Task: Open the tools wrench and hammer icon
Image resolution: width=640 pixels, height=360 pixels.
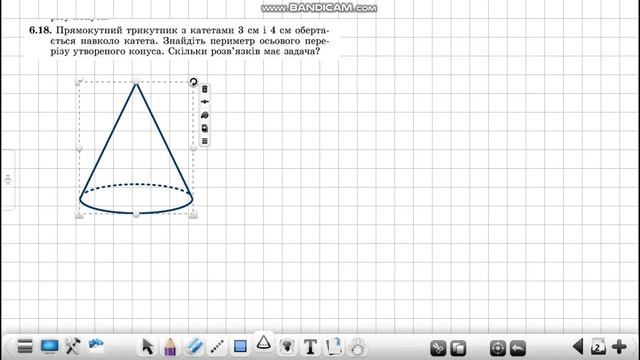Action: pos(73,346)
